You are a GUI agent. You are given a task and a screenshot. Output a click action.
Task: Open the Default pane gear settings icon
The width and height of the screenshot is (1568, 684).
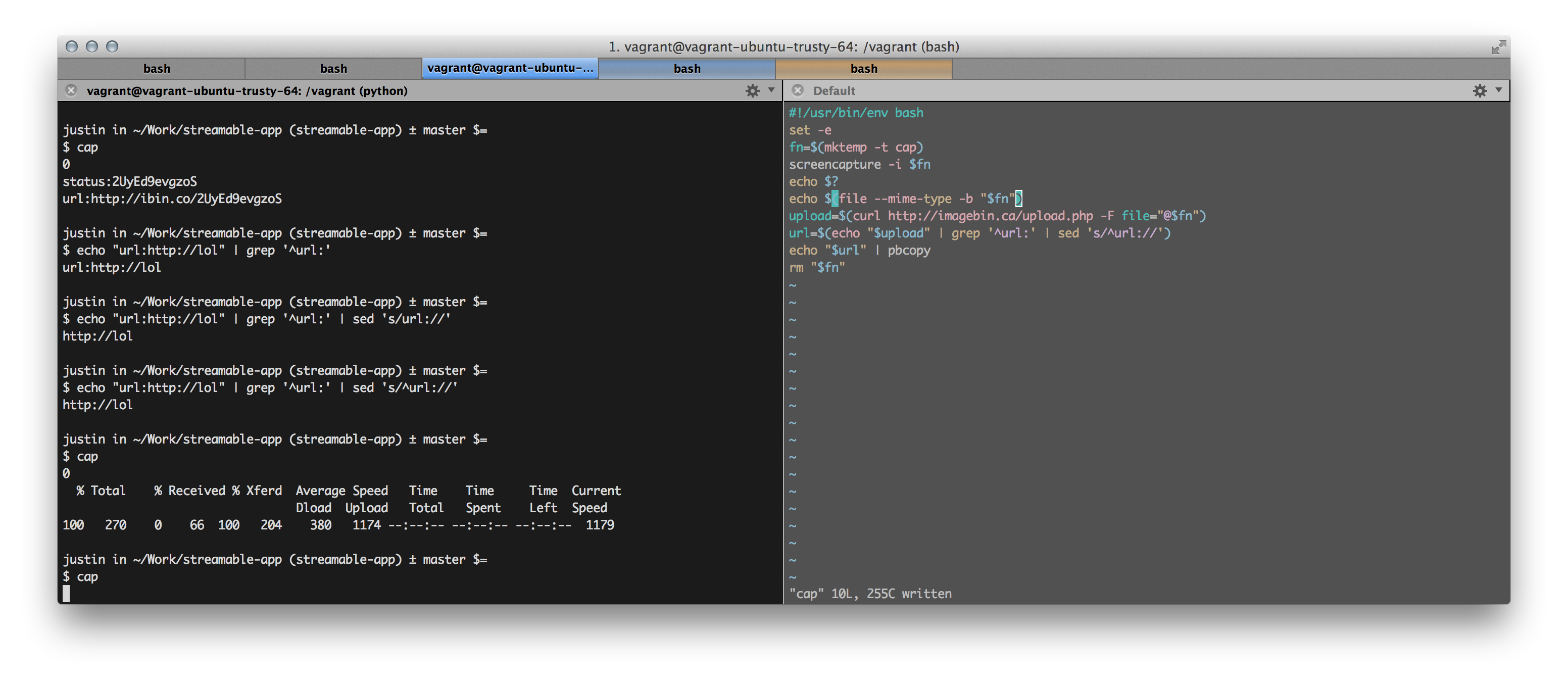(1480, 90)
